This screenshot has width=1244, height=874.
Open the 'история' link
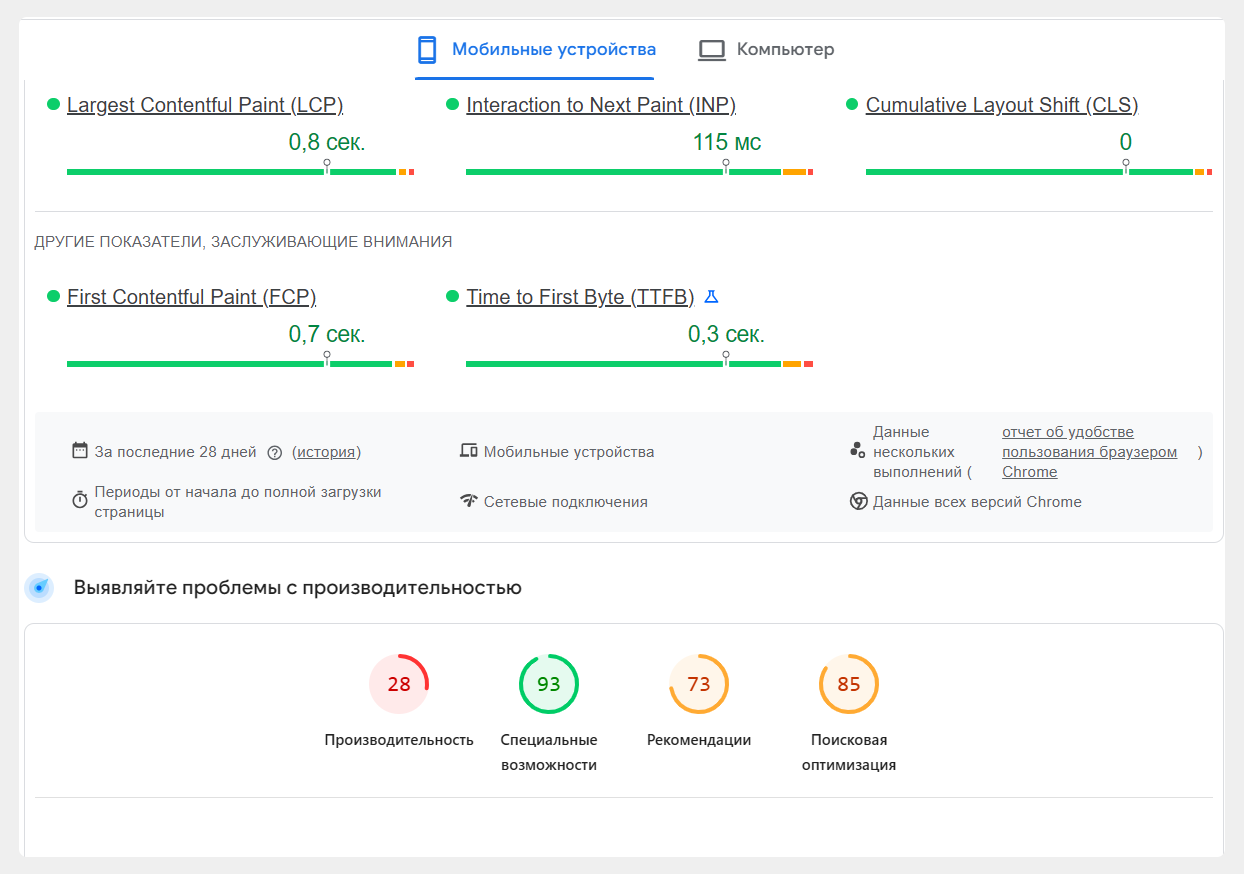[x=328, y=452]
